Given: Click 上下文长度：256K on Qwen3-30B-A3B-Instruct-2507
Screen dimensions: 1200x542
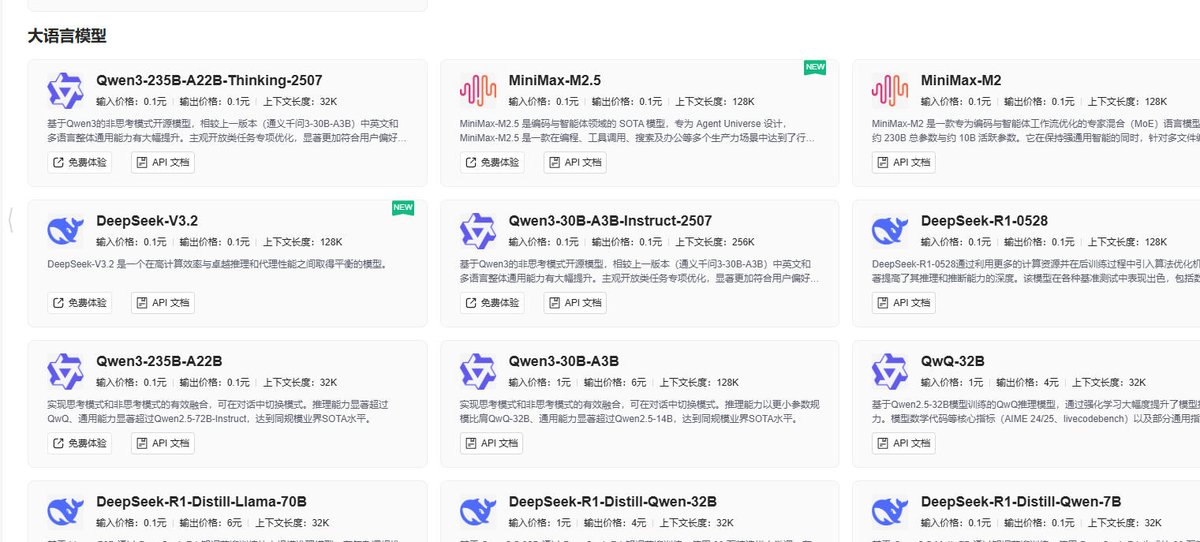Looking at the screenshot, I should click(715, 242).
